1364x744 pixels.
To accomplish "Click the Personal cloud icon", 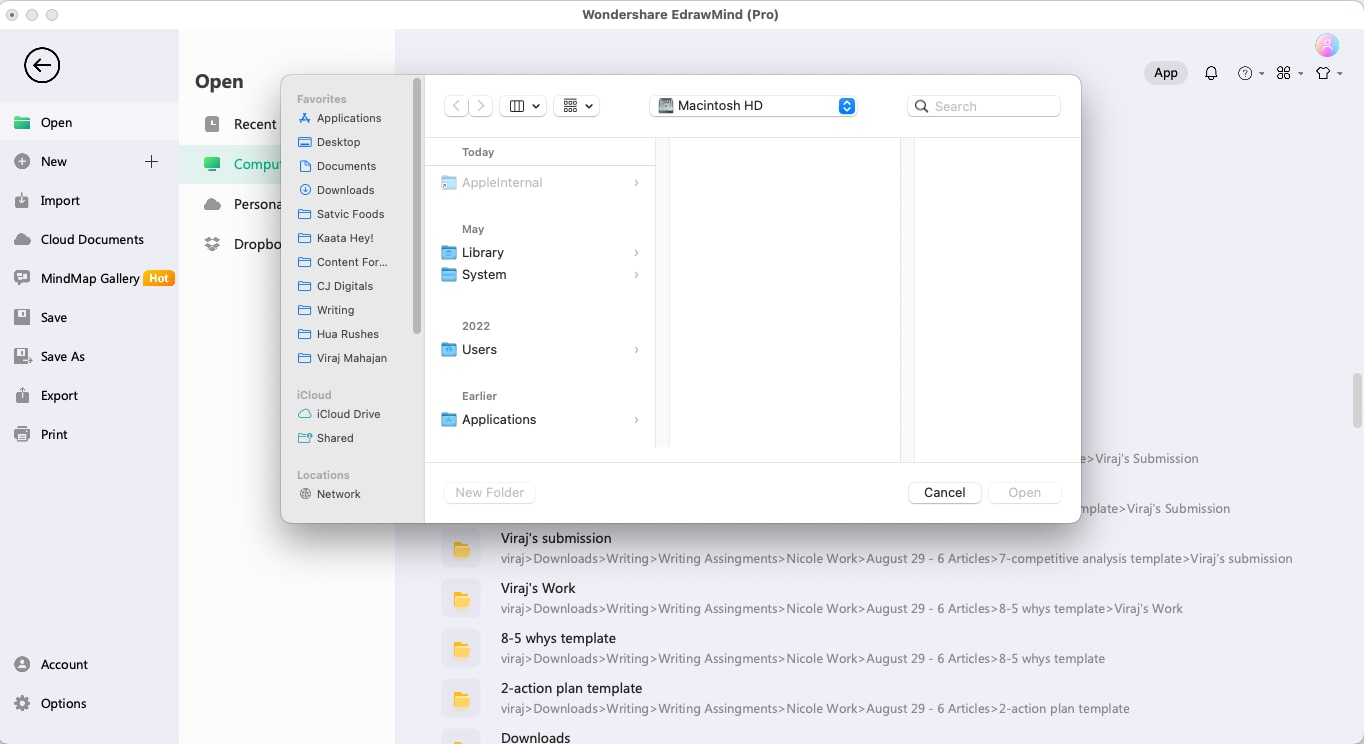I will [x=212, y=204].
